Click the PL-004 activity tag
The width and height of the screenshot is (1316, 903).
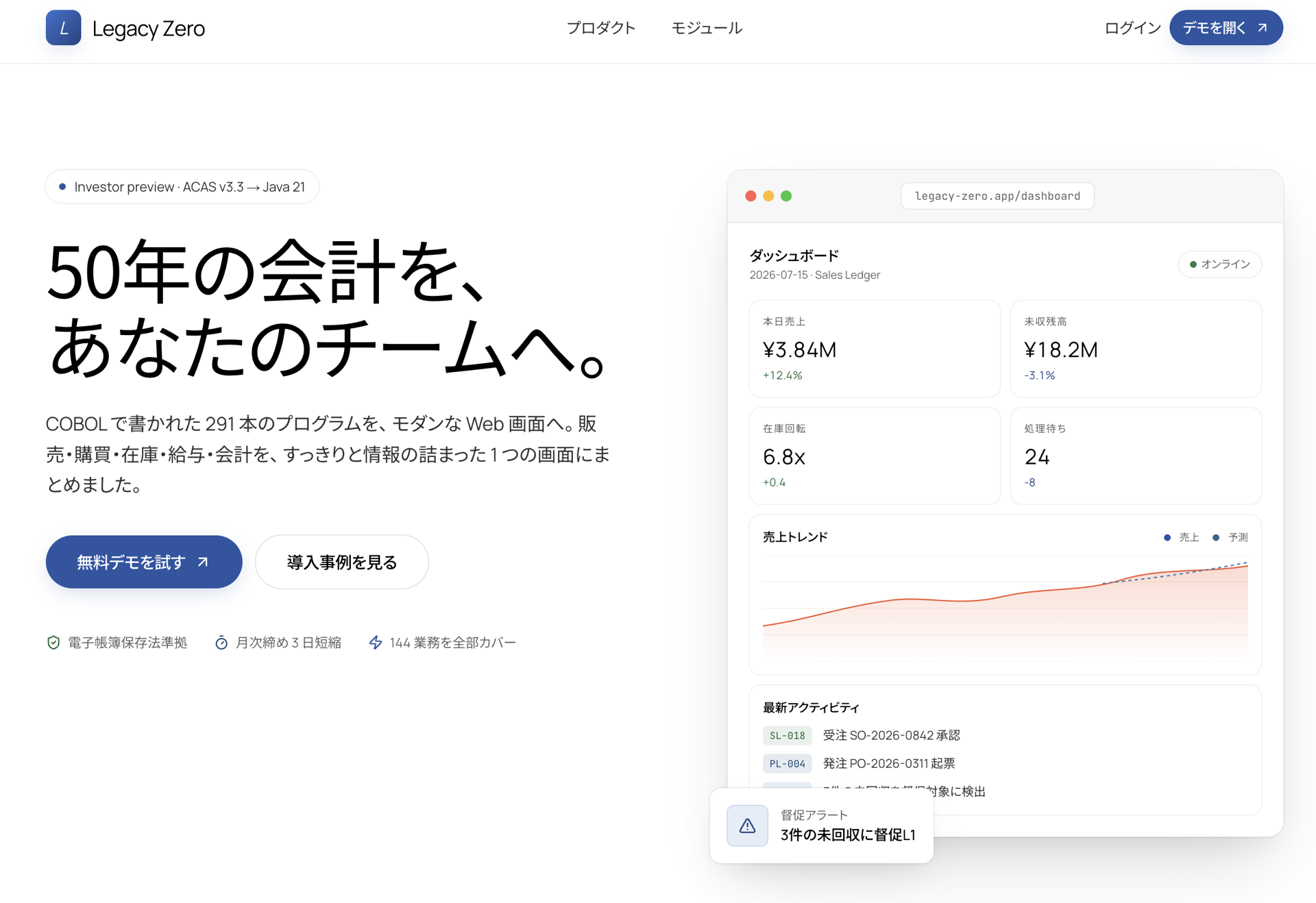(x=787, y=763)
